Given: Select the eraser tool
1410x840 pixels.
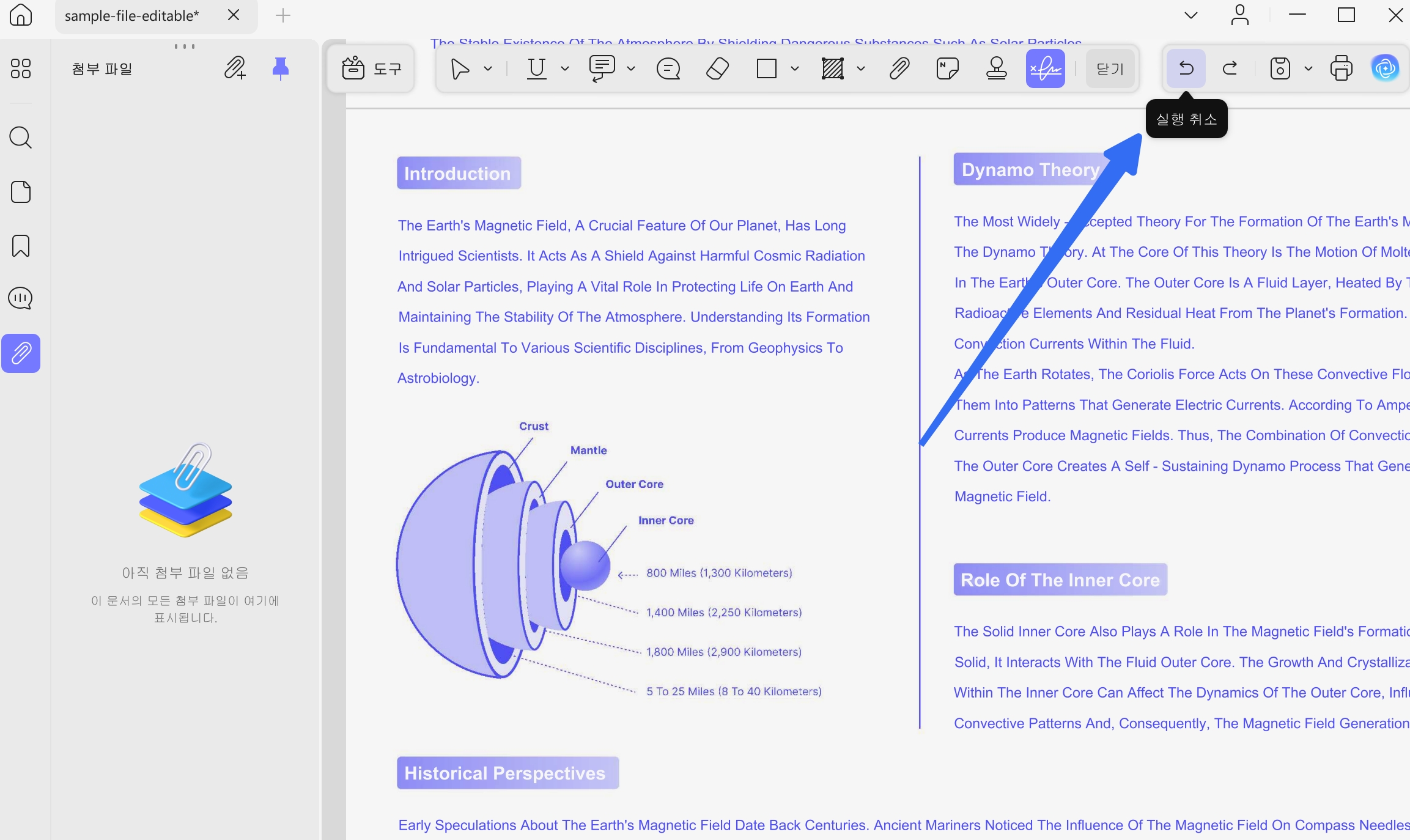Looking at the screenshot, I should pyautogui.click(x=717, y=68).
